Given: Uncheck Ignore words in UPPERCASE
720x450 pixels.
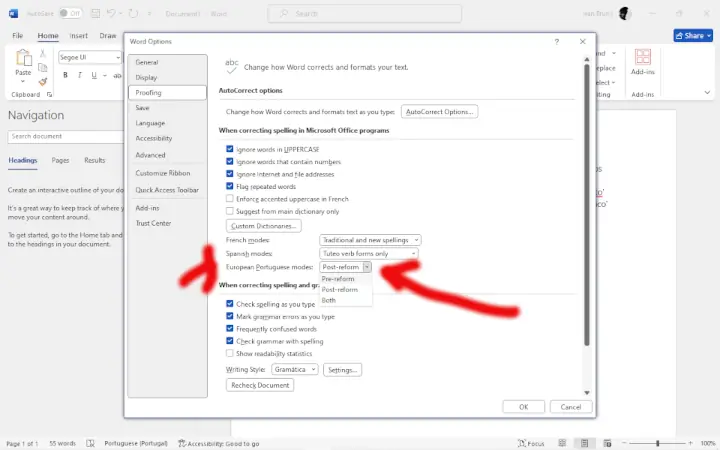Looking at the screenshot, I should 230,149.
